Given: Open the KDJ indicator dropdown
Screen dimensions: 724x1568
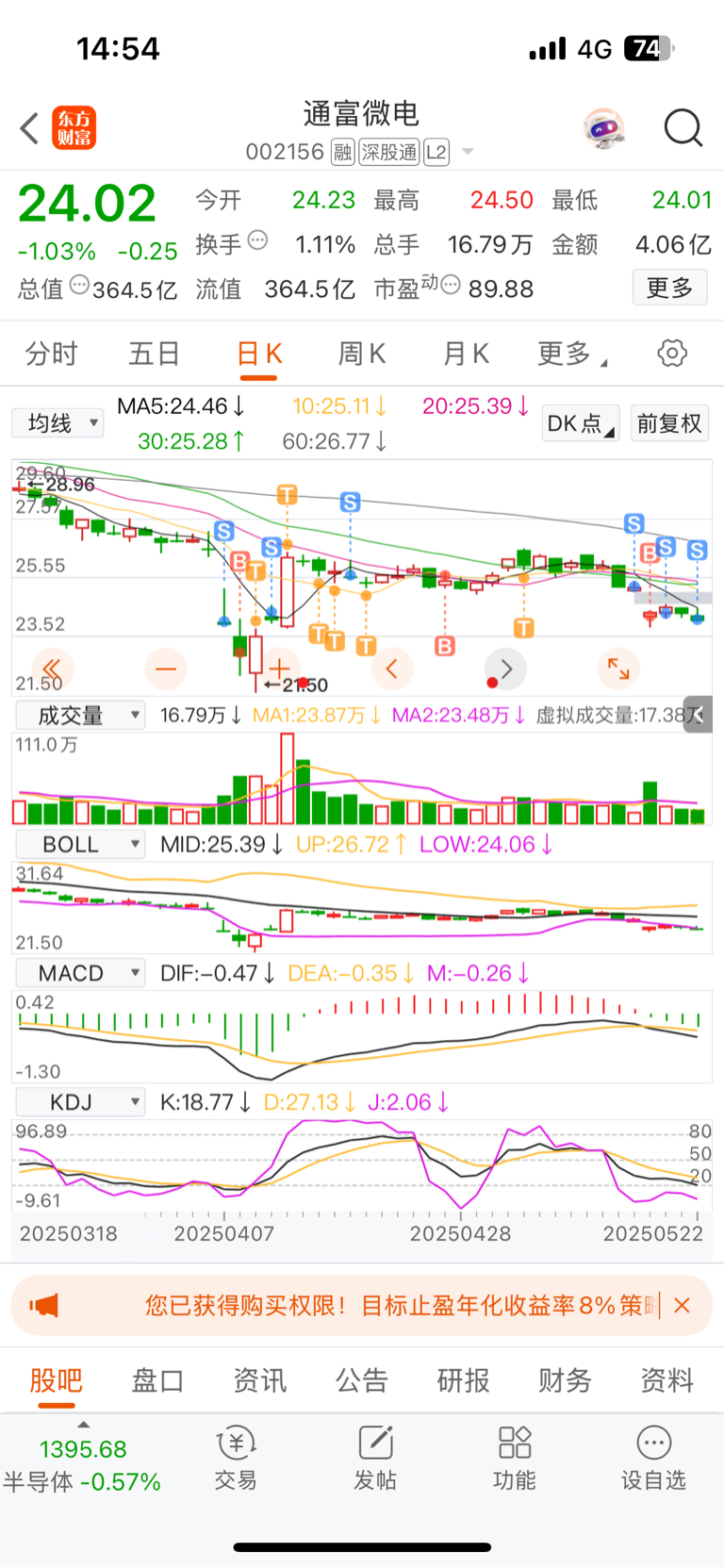Looking at the screenshot, I should [80, 1102].
